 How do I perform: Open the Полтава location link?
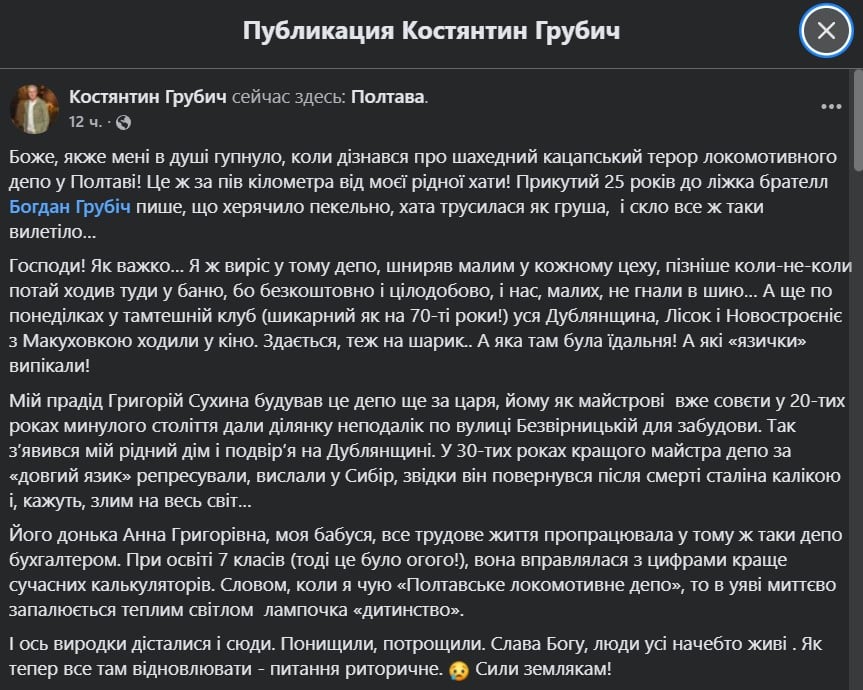tap(388, 97)
